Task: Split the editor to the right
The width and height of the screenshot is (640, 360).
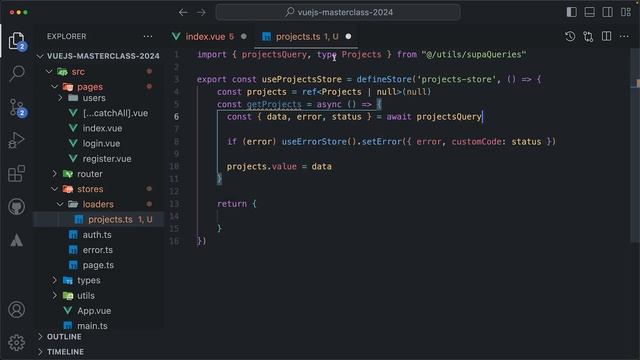Action: tap(607, 37)
